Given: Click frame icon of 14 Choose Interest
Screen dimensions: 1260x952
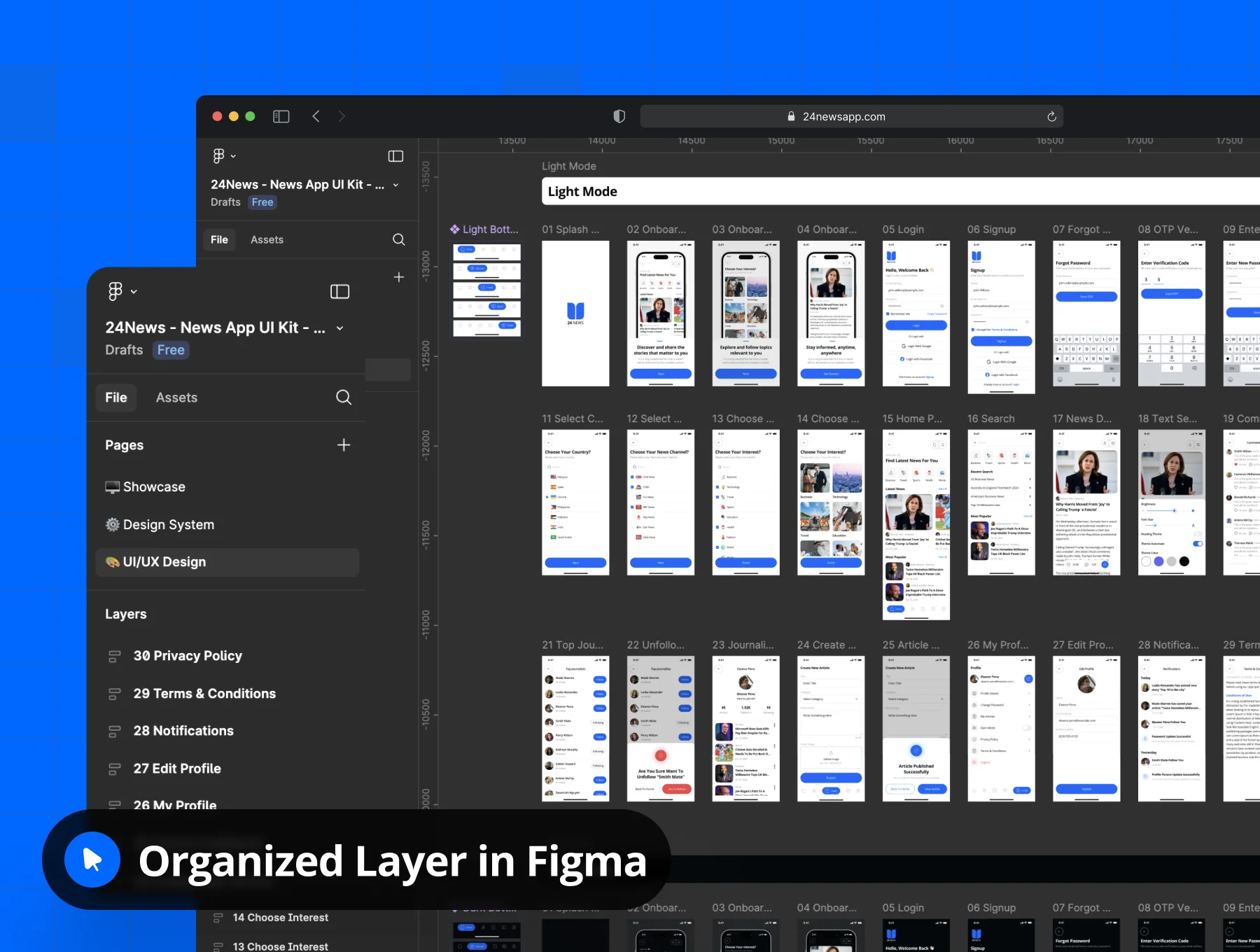Looking at the screenshot, I should click(218, 918).
